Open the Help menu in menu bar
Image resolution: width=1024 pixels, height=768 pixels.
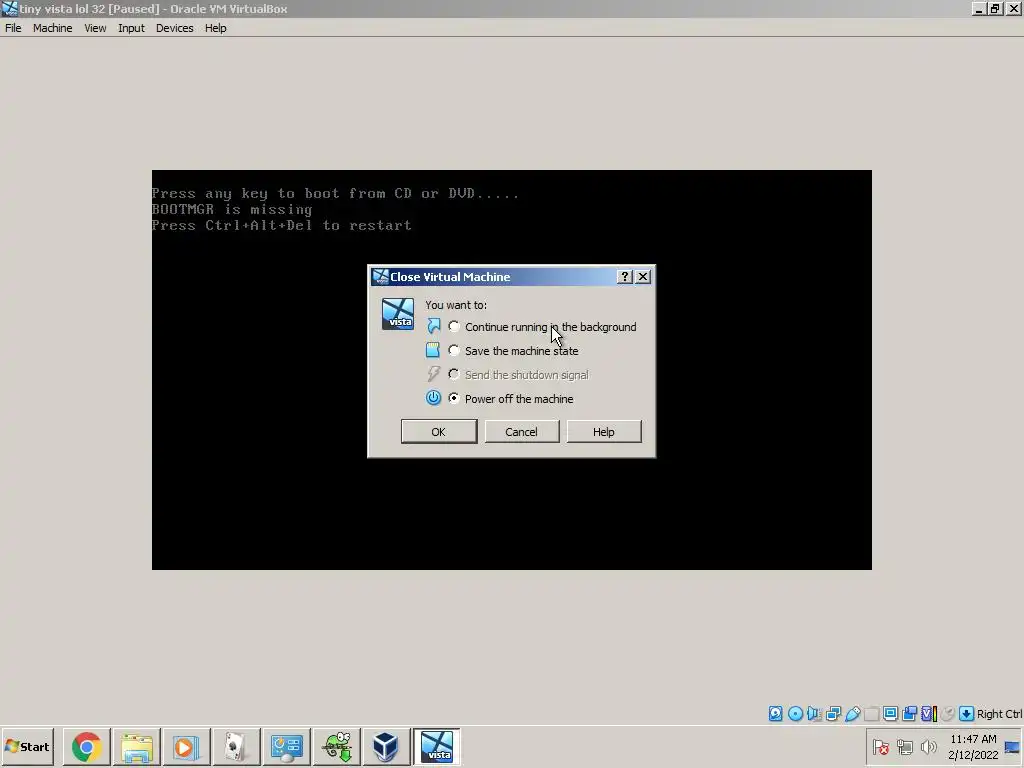[x=216, y=28]
